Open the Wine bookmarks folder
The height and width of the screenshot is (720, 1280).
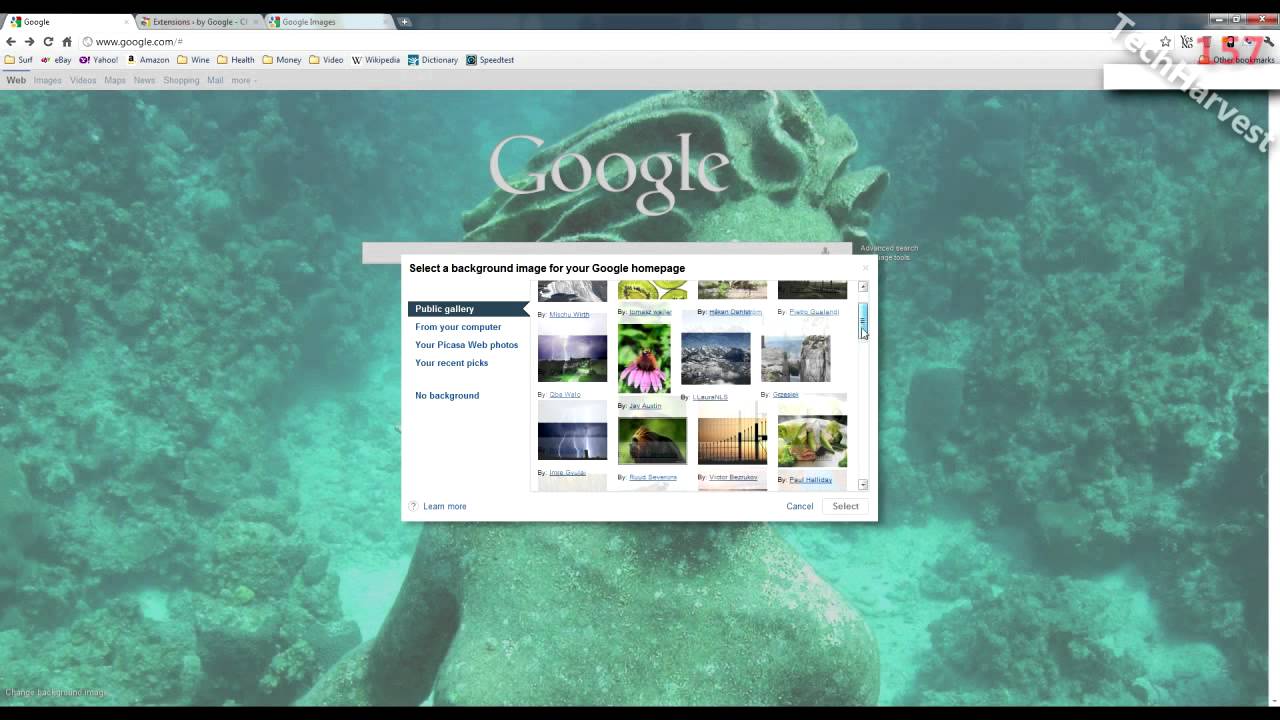194,60
